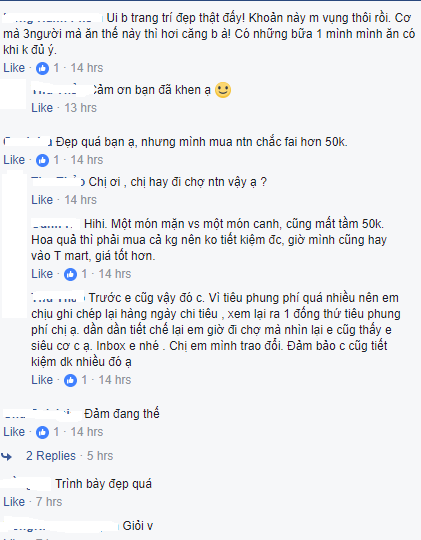421x540 pixels.
Task: Click the like reaction icon on the 'Đảm đang thế' comment
Action: pos(42,432)
